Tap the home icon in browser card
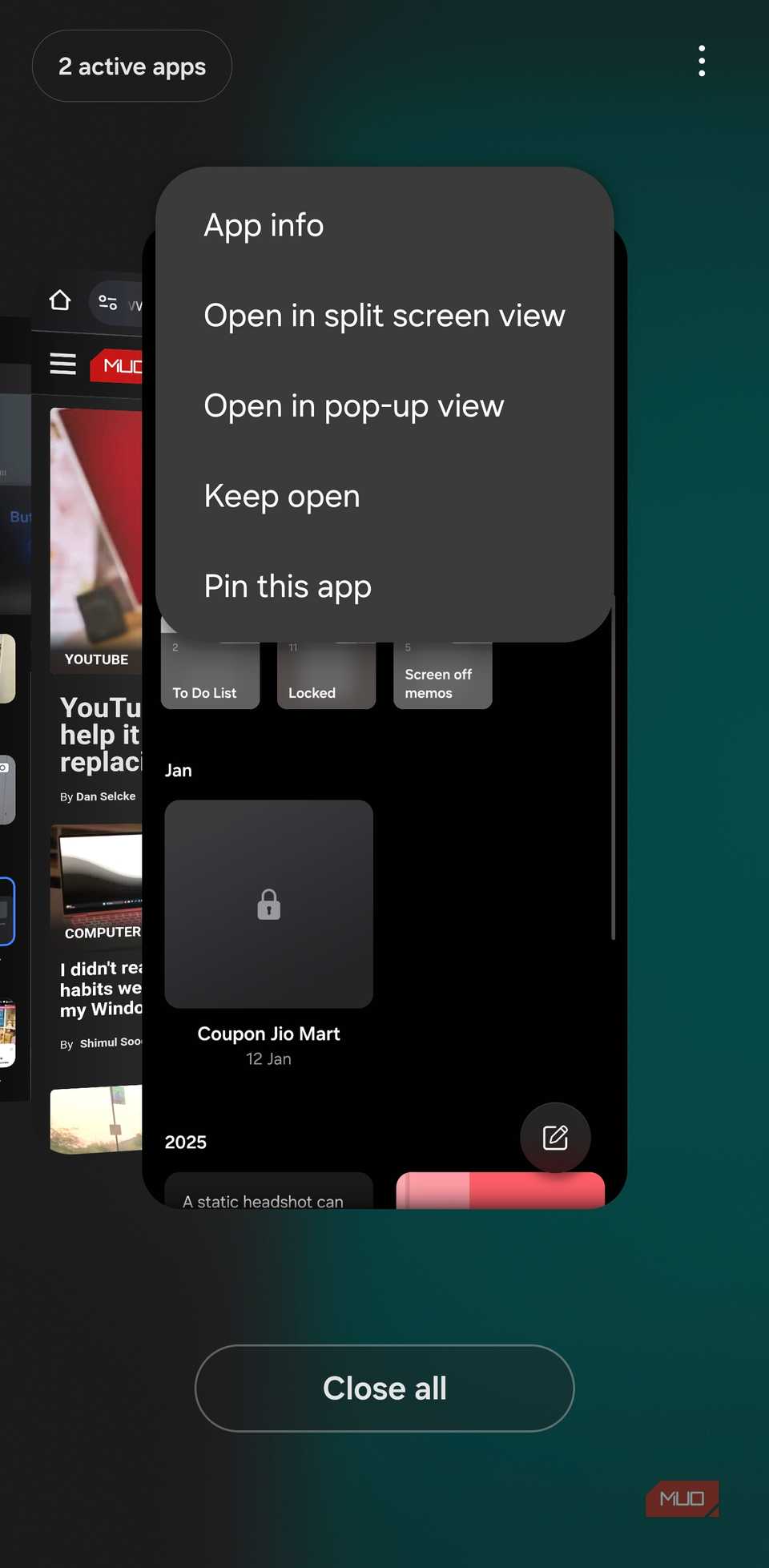This screenshot has width=769, height=1568. click(60, 300)
